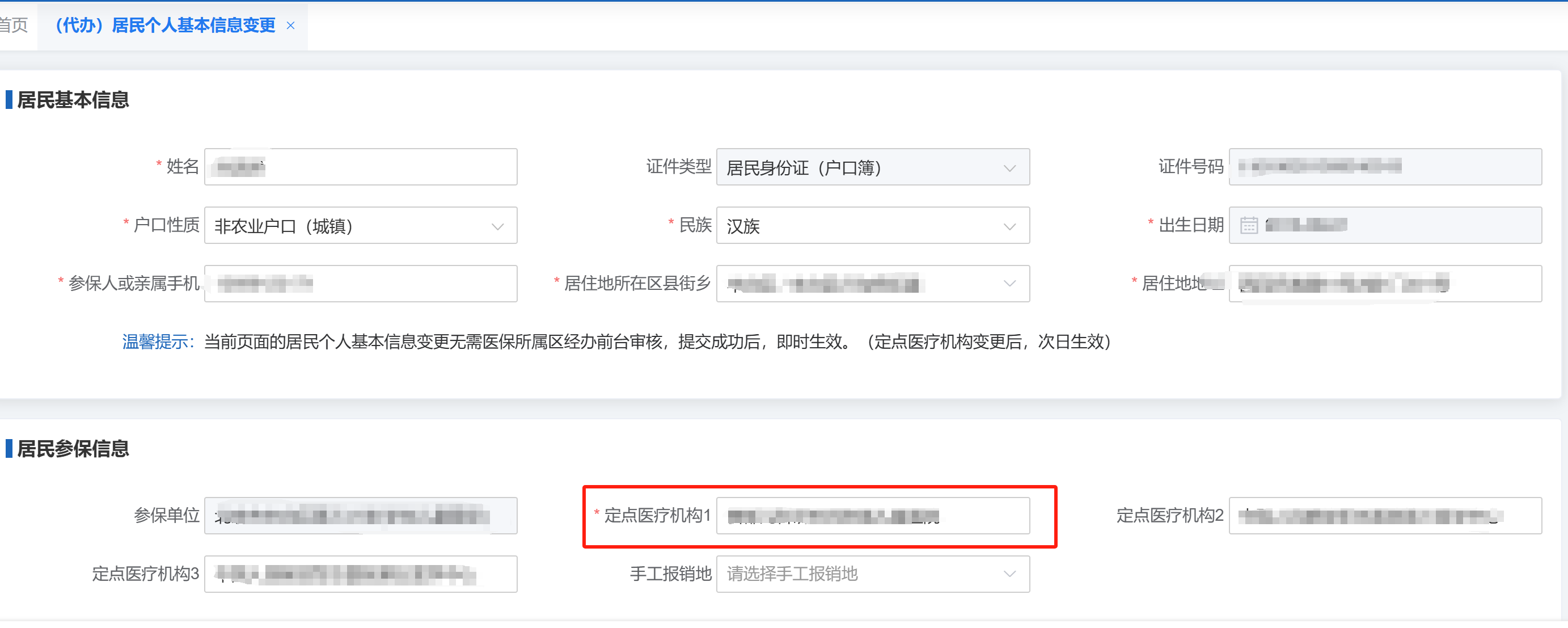Click the 定点医疗机构1 label
The height and width of the screenshot is (628, 1568).
pyautogui.click(x=657, y=516)
